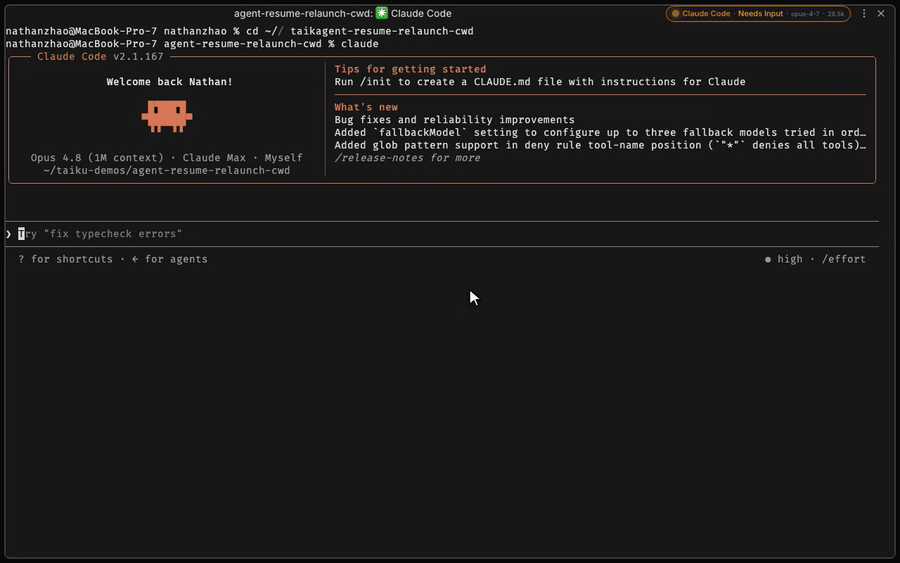Click the 'fallbackModel' setting release note
Viewport: 900px width, 563px height.
click(x=600, y=132)
